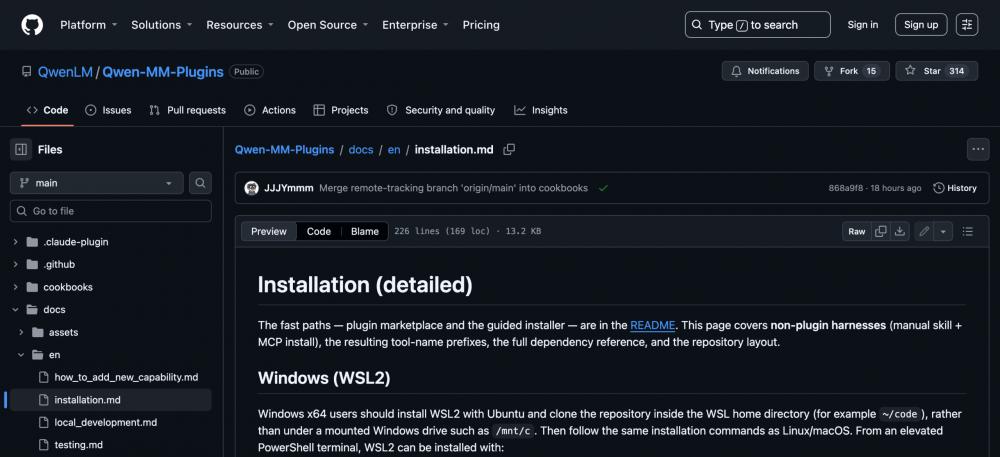Download the raw file
Viewport: 1000px width, 457px height.
point(899,231)
